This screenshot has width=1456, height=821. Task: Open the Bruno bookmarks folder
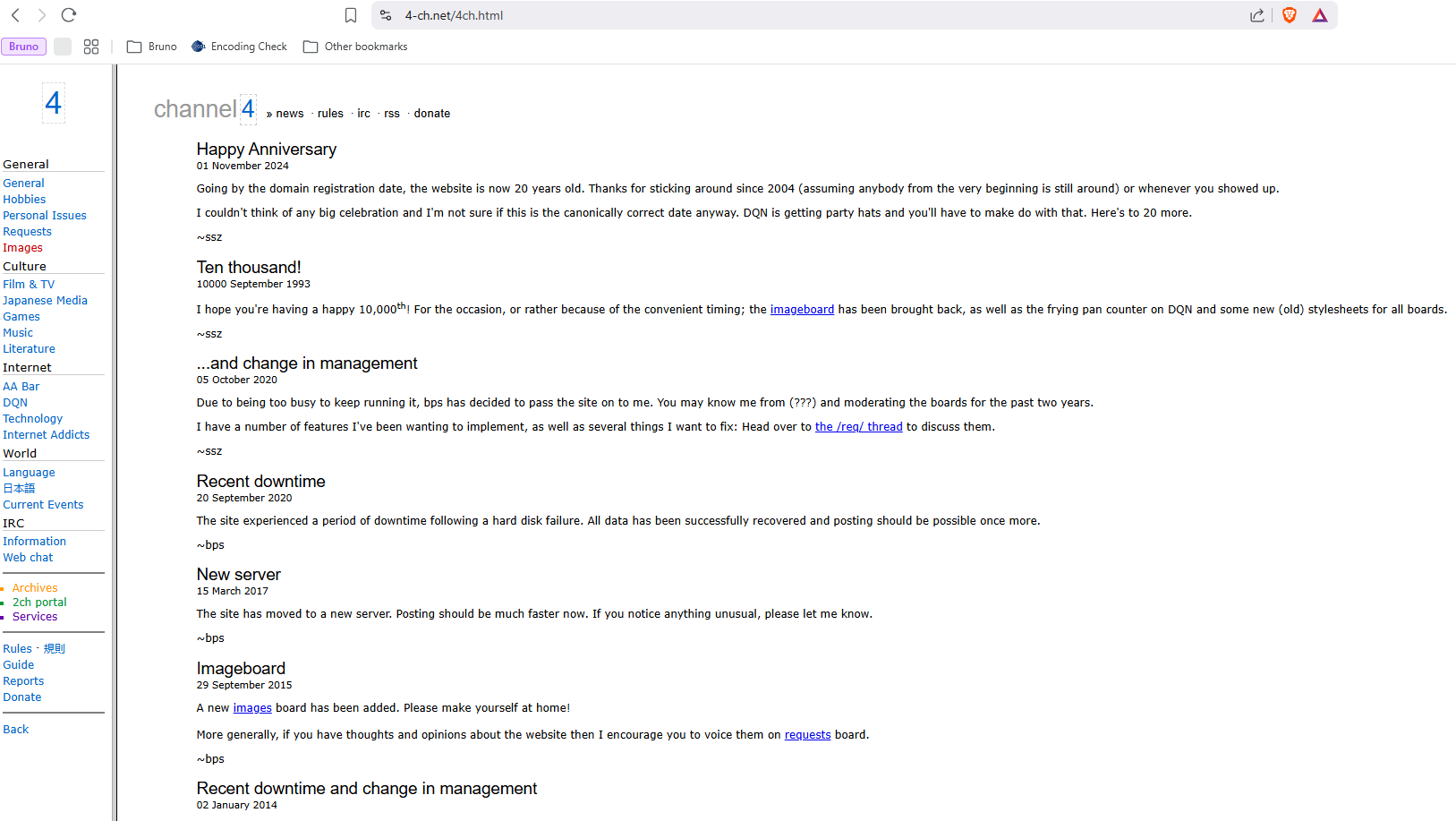click(152, 47)
